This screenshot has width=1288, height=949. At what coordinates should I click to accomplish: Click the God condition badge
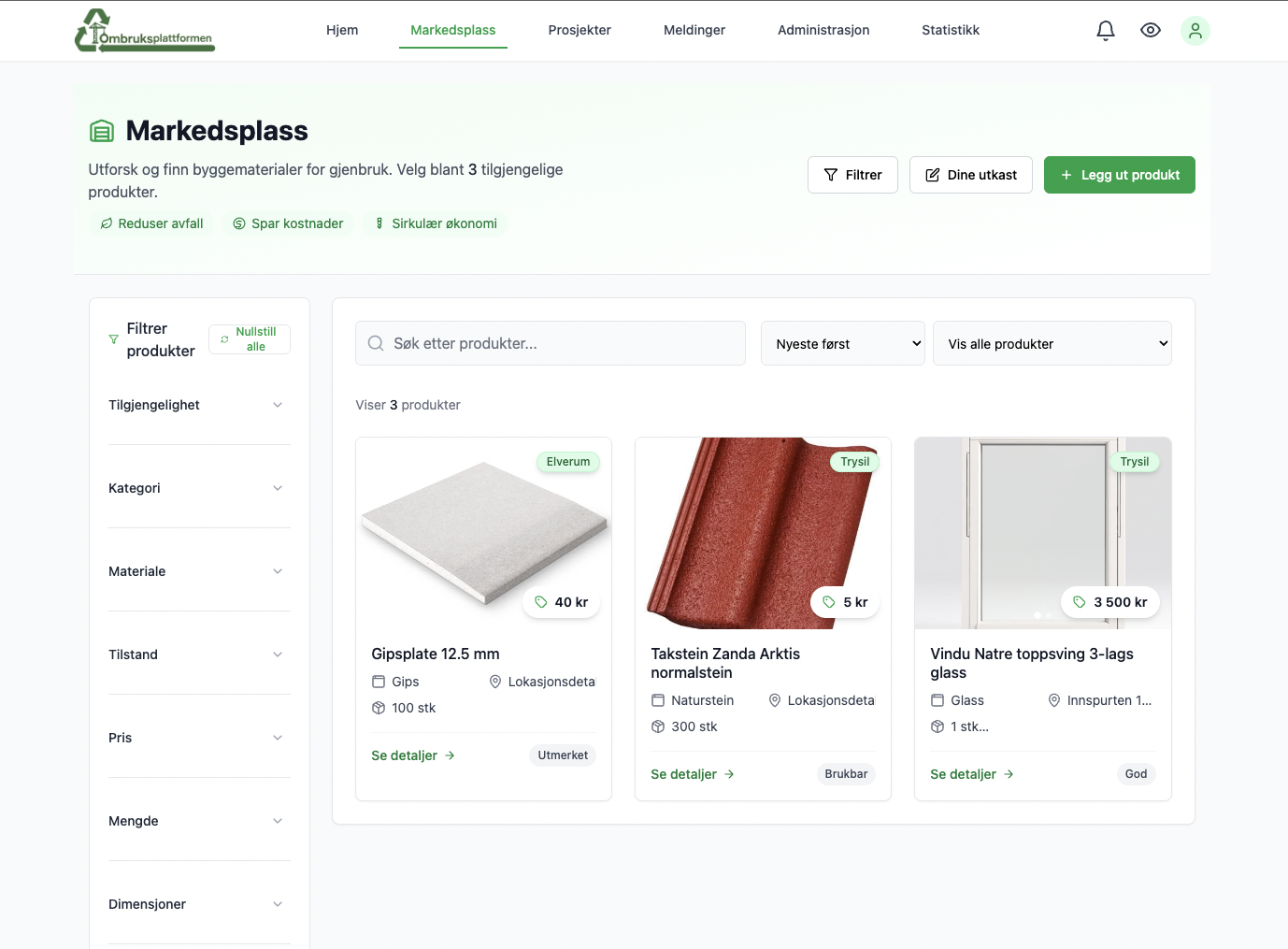coord(1137,774)
